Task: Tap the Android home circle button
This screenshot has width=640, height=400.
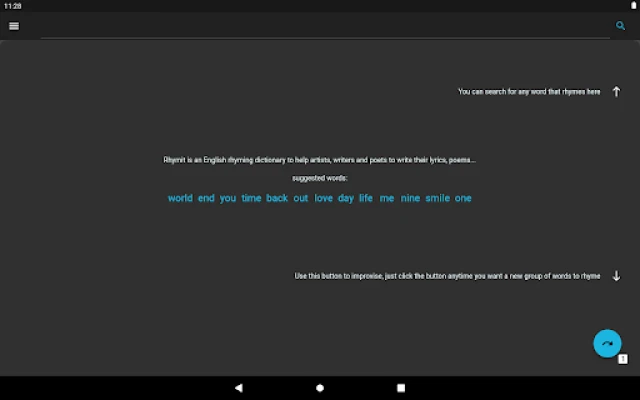Action: pyautogui.click(x=320, y=388)
